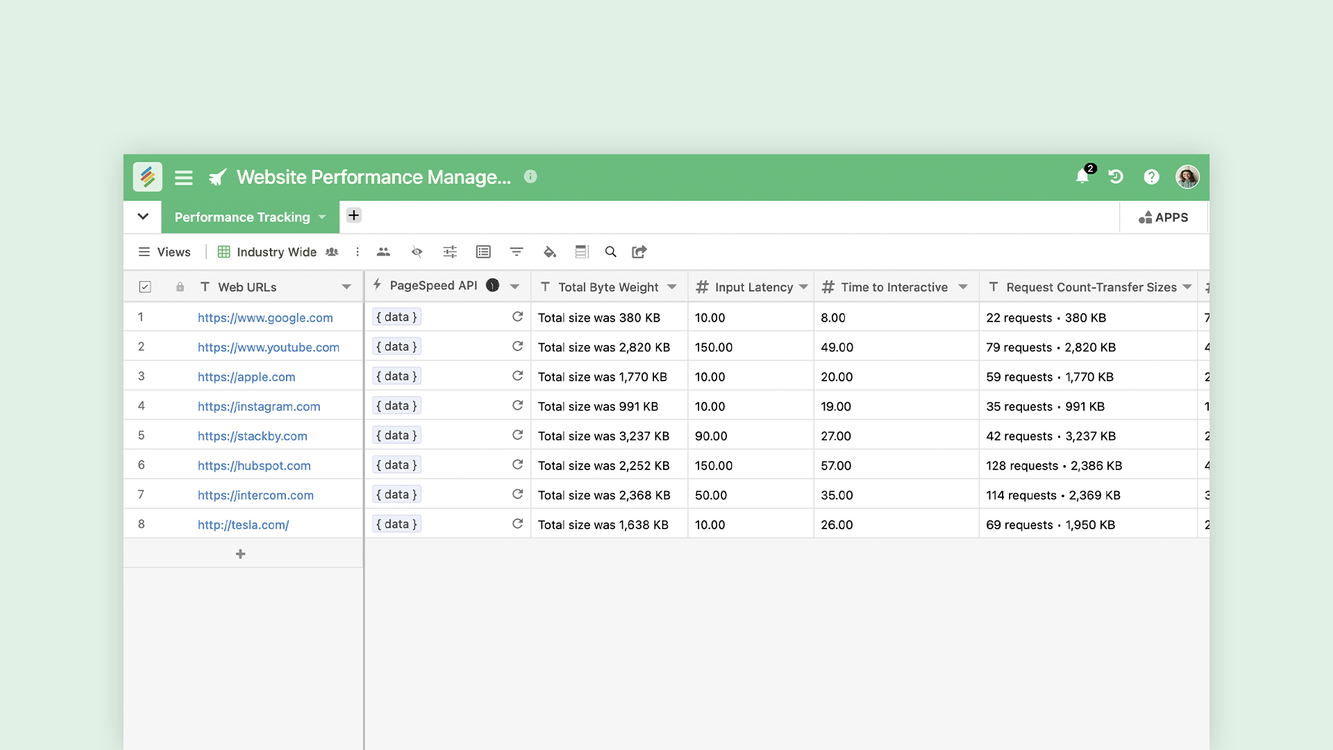Viewport: 1333px width, 750px height.
Task: Open the https://stackby.com link
Action: pos(252,436)
